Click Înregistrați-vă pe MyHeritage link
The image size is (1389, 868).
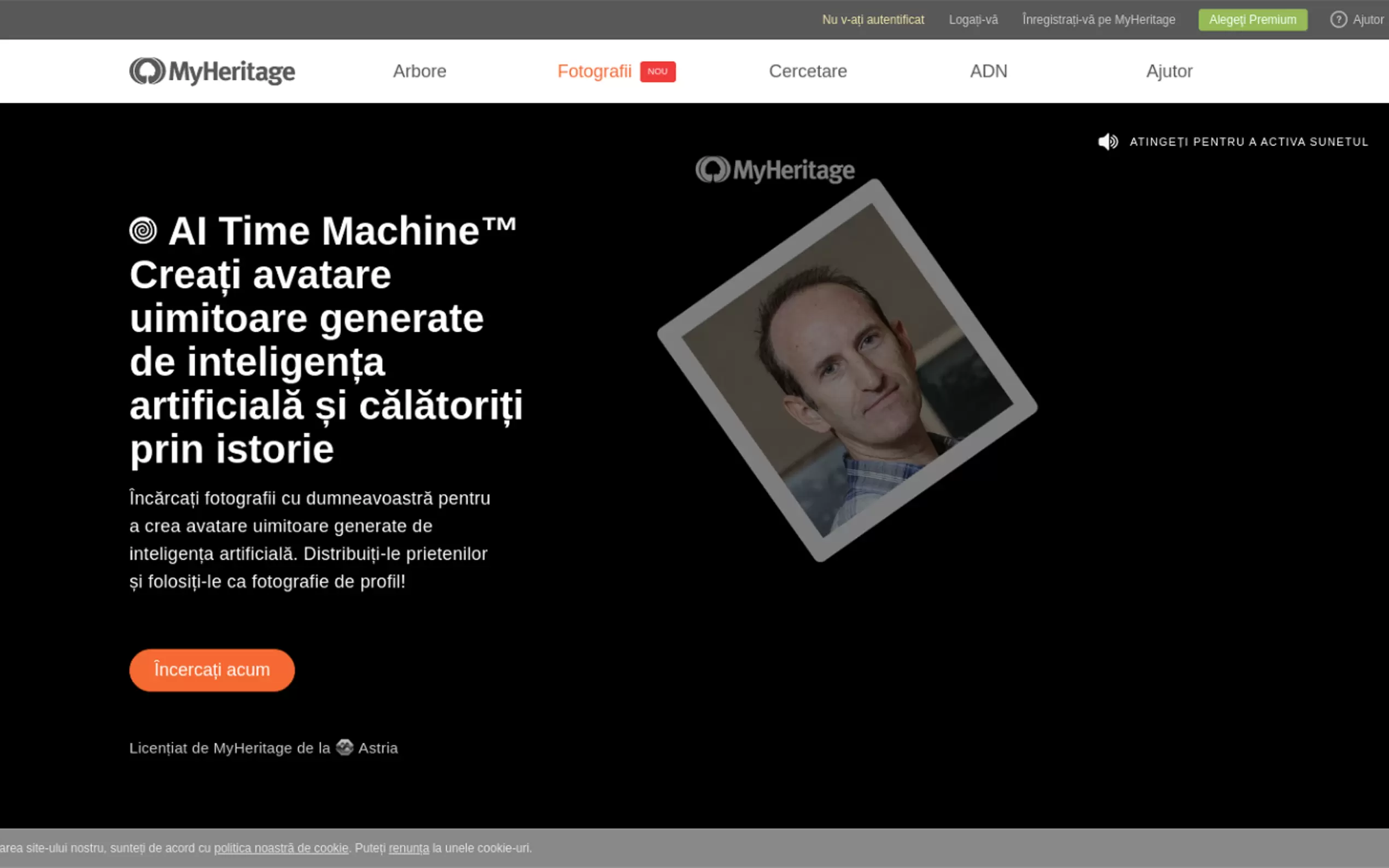[x=1099, y=20]
